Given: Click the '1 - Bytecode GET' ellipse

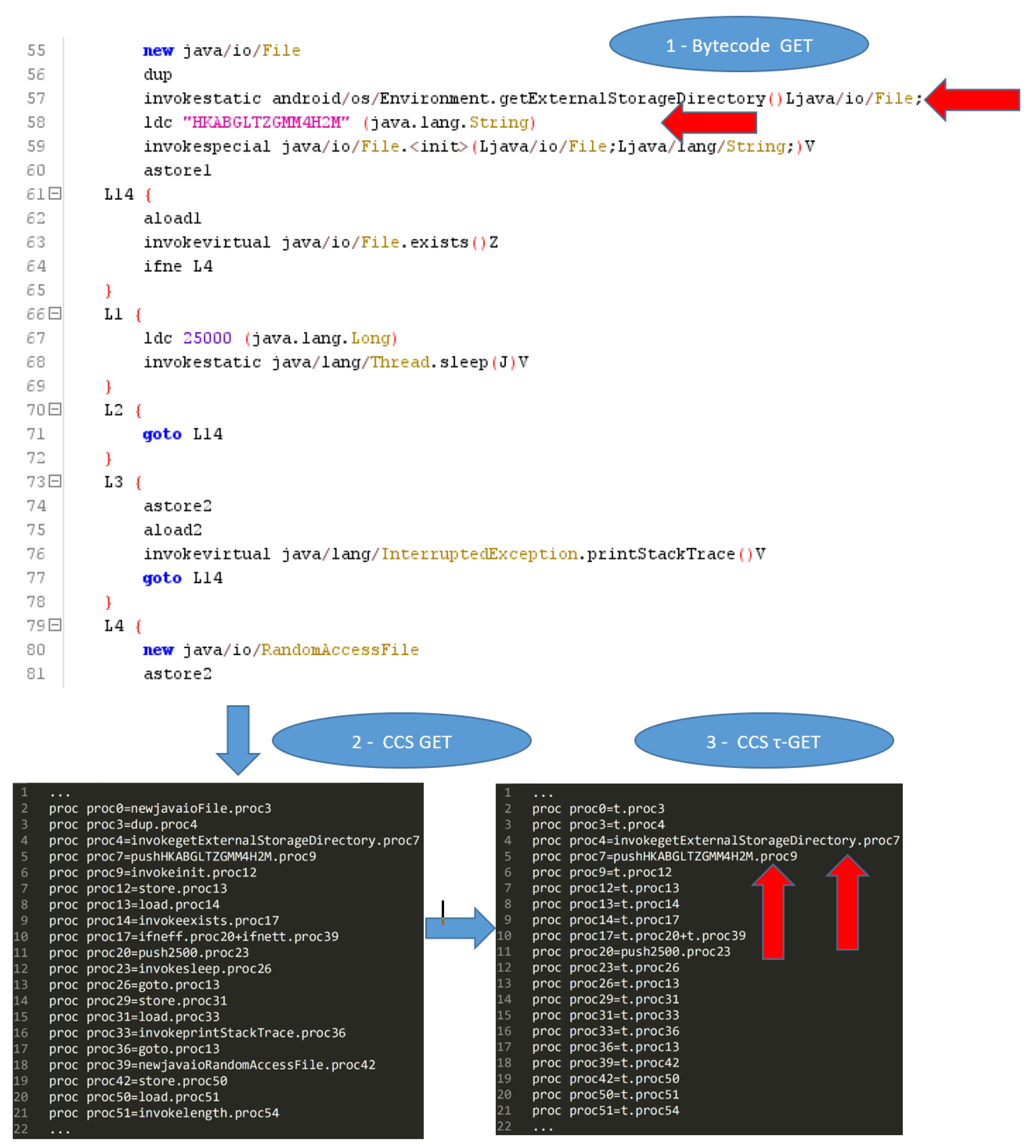Looking at the screenshot, I should click(x=738, y=45).
